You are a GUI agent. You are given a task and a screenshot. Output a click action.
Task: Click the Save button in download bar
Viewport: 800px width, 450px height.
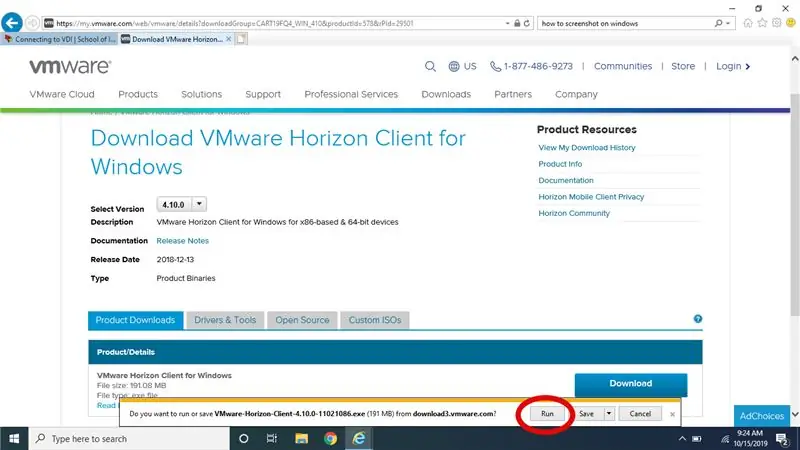click(587, 413)
